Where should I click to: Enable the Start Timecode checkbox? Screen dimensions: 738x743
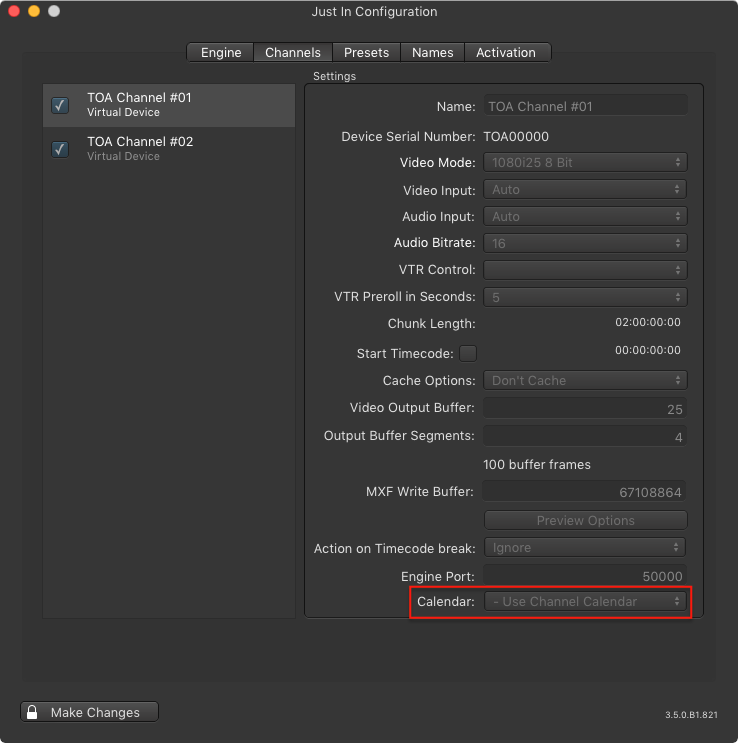(x=468, y=353)
